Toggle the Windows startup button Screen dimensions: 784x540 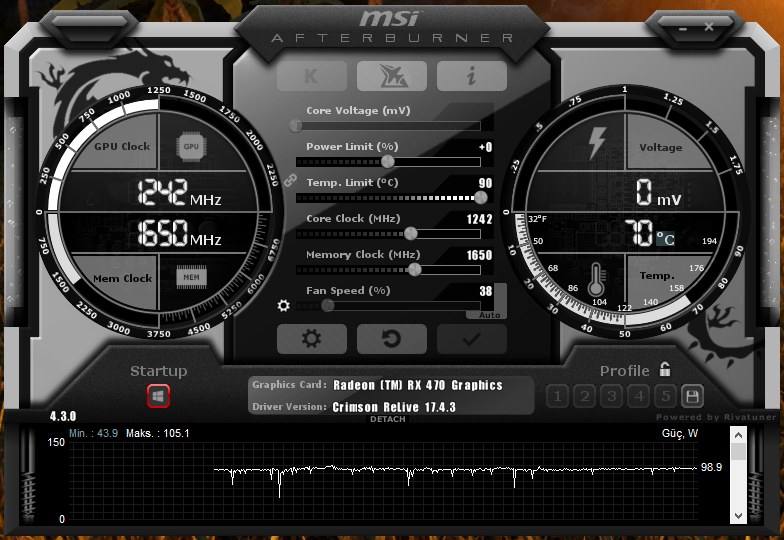point(158,396)
